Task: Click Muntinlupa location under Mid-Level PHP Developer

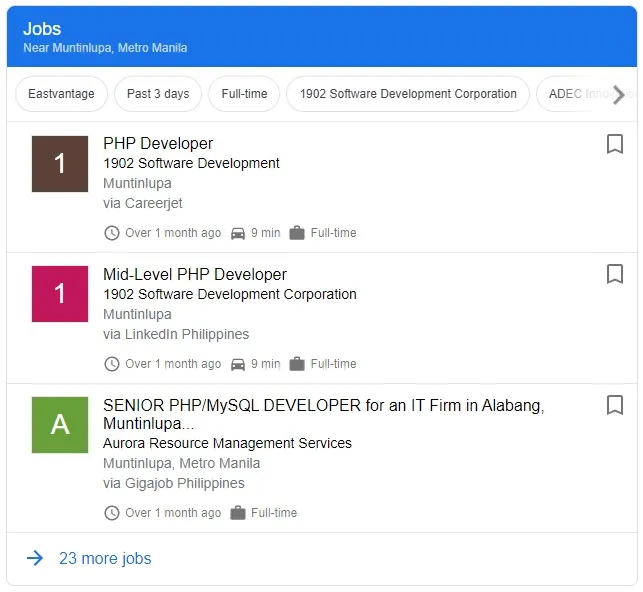Action: point(137,314)
